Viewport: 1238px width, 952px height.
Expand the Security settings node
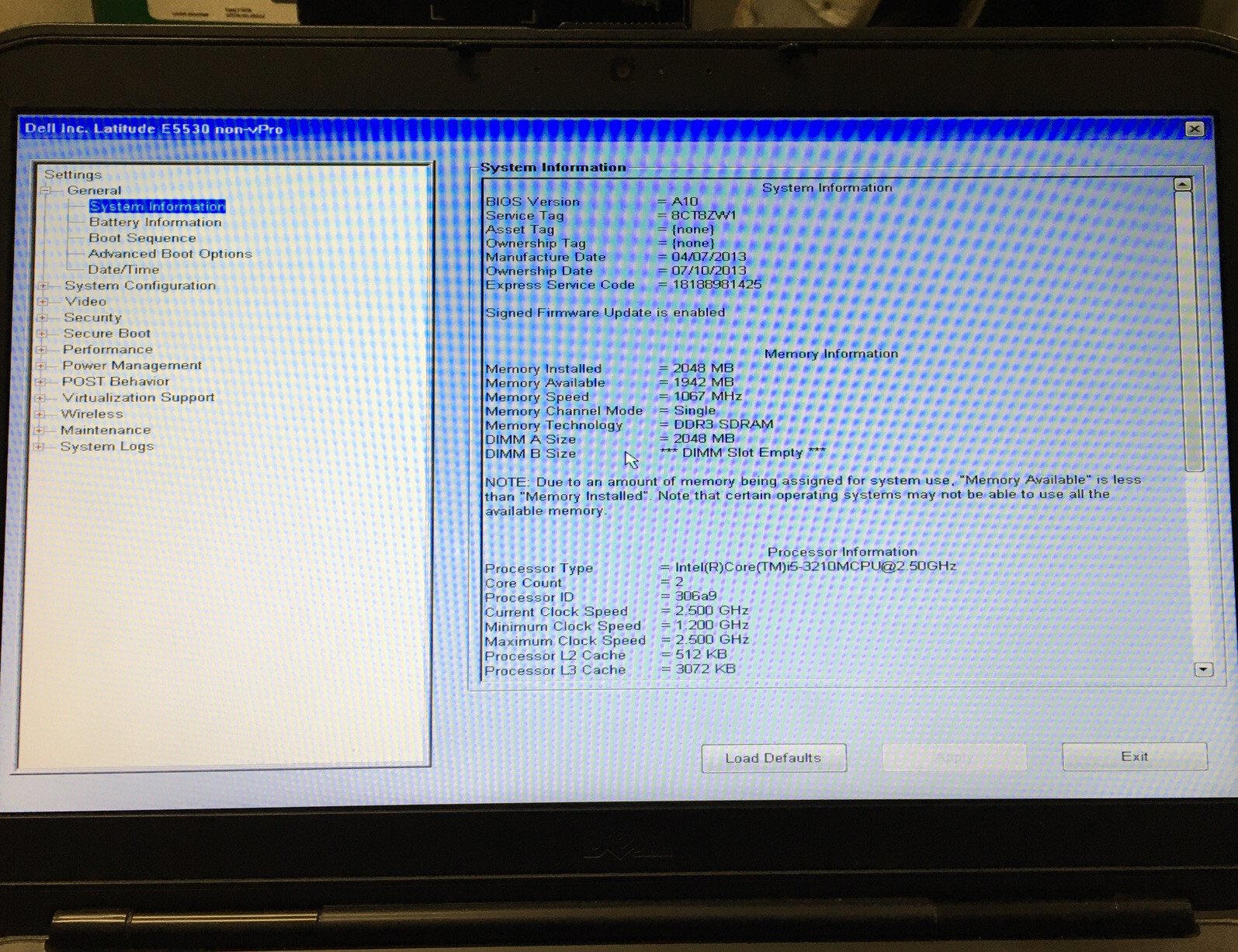point(43,317)
